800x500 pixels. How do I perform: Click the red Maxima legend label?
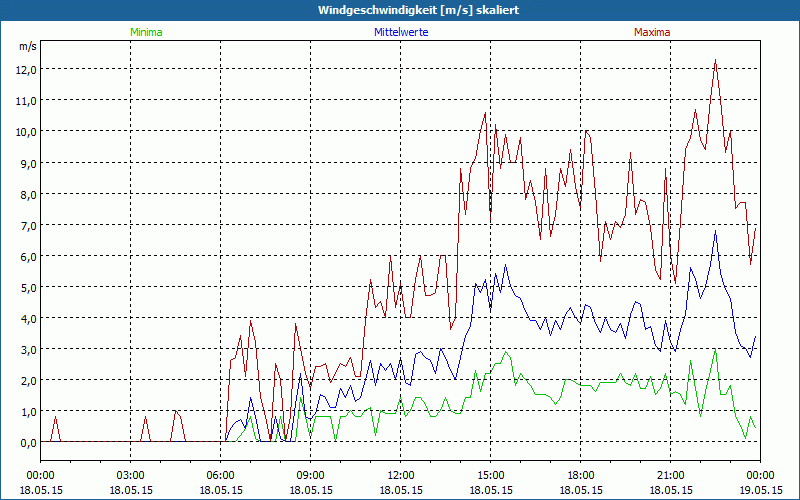[652, 32]
